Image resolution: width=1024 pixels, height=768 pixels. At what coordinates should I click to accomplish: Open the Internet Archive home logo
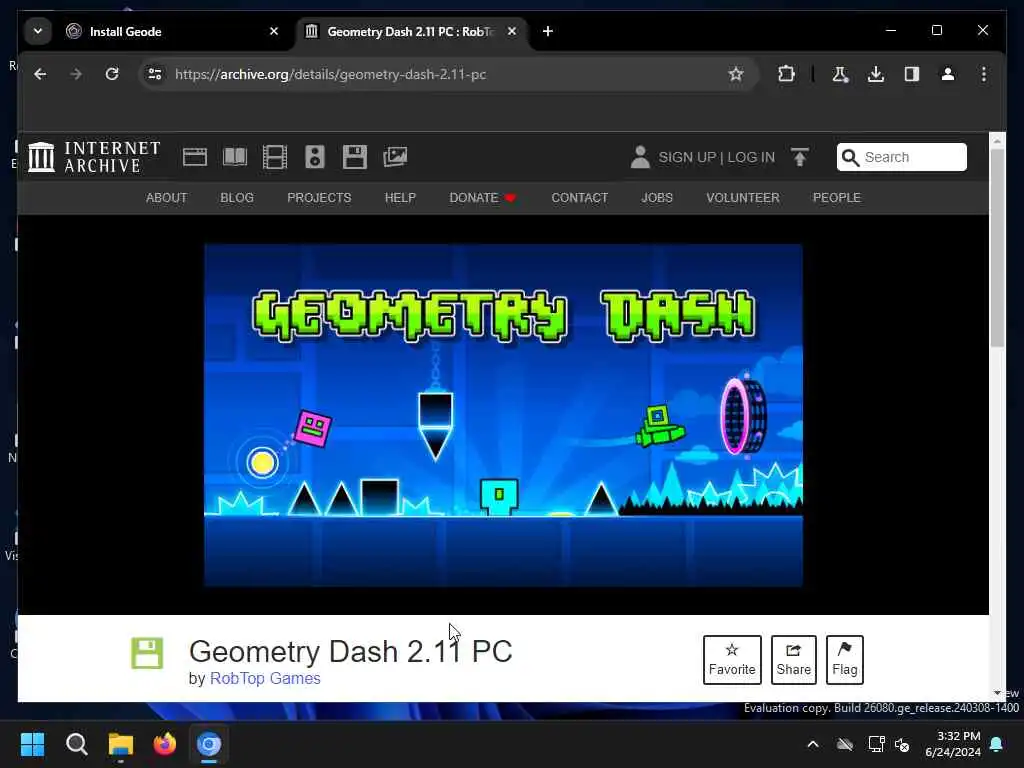click(x=94, y=157)
